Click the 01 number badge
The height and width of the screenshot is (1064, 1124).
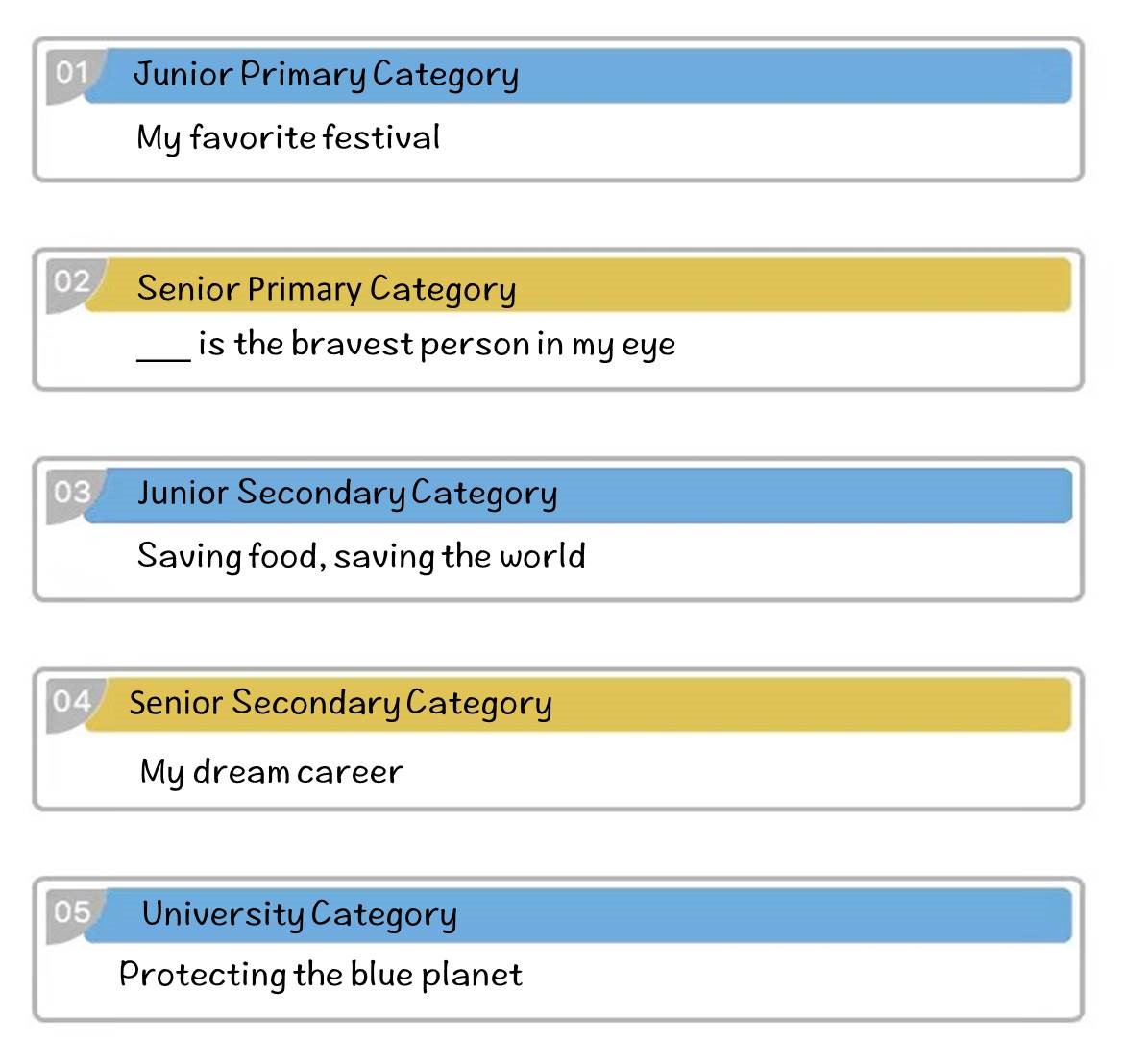pyautogui.click(x=72, y=74)
